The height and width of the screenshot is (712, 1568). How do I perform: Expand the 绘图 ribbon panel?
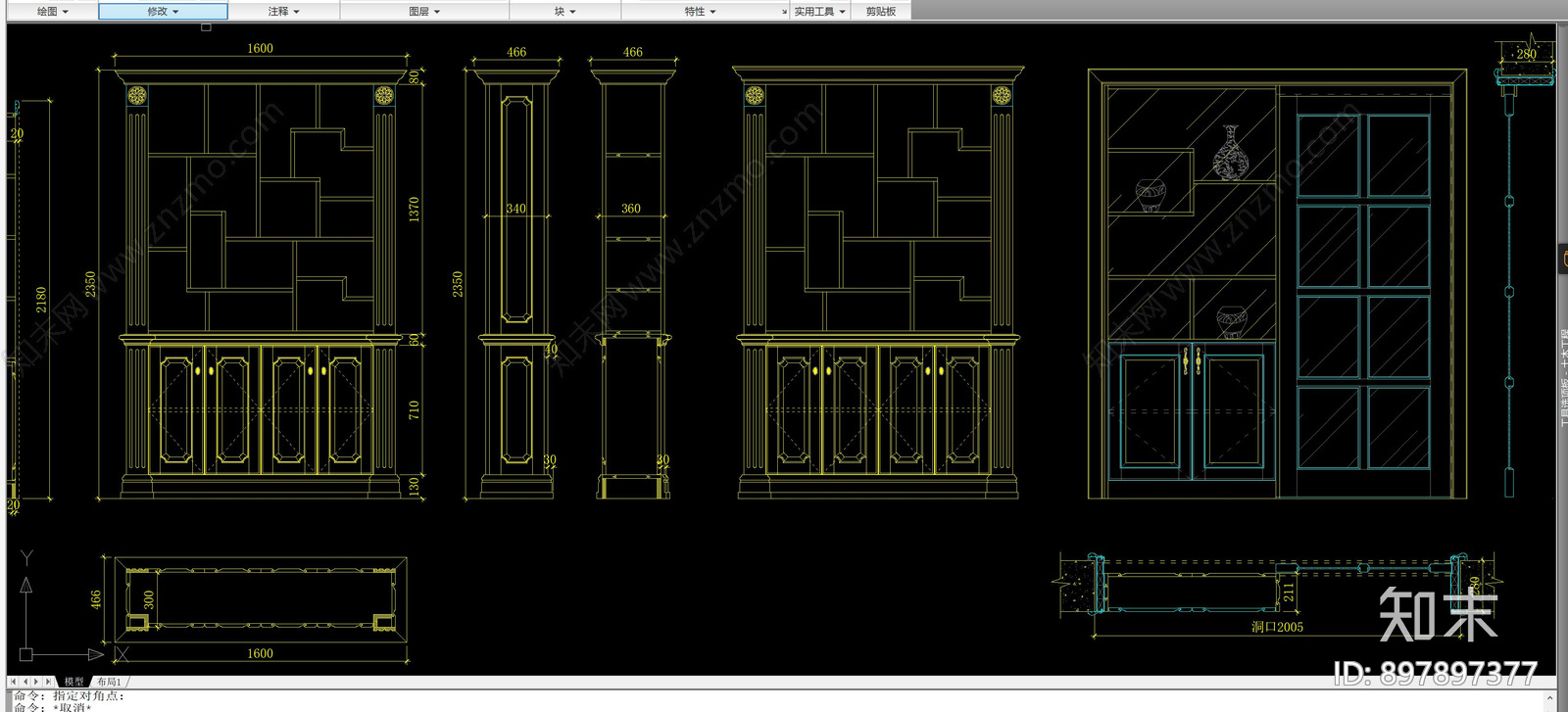pyautogui.click(x=52, y=11)
